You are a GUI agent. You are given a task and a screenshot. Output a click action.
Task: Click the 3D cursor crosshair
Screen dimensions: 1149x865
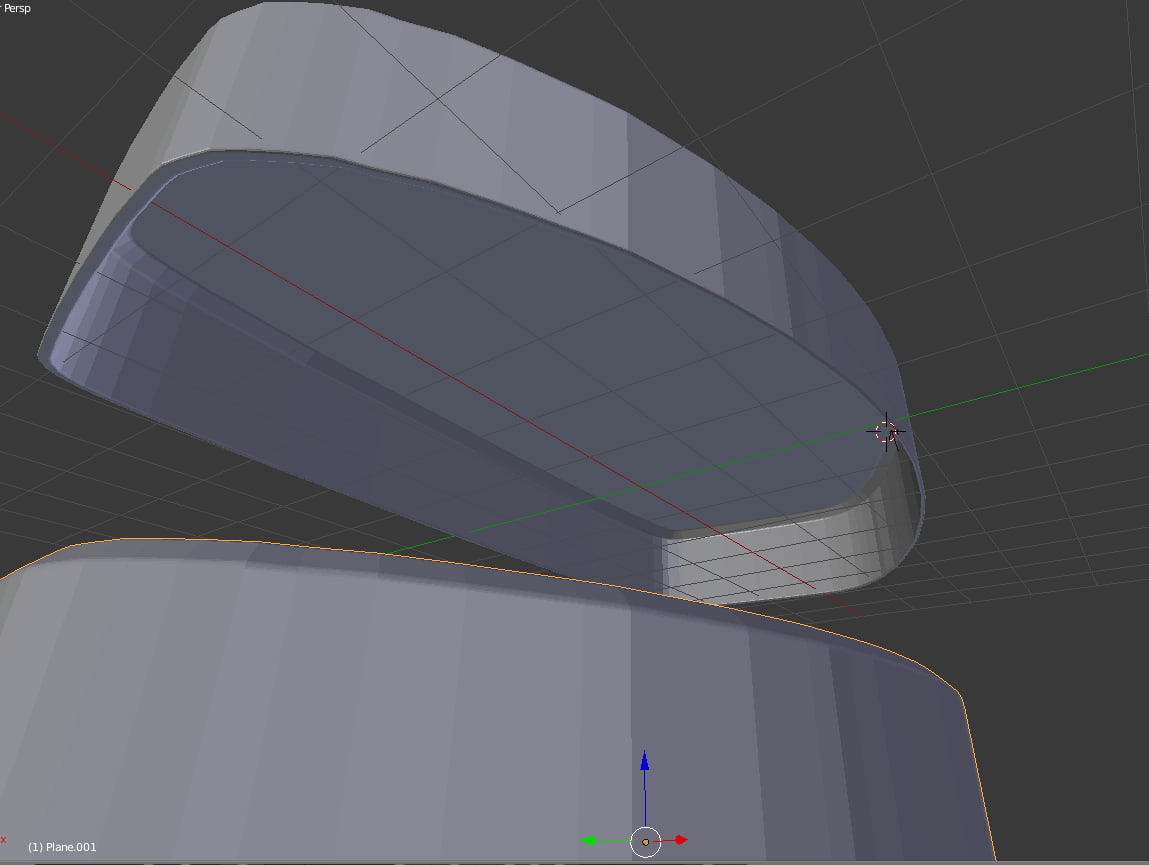[x=886, y=432]
